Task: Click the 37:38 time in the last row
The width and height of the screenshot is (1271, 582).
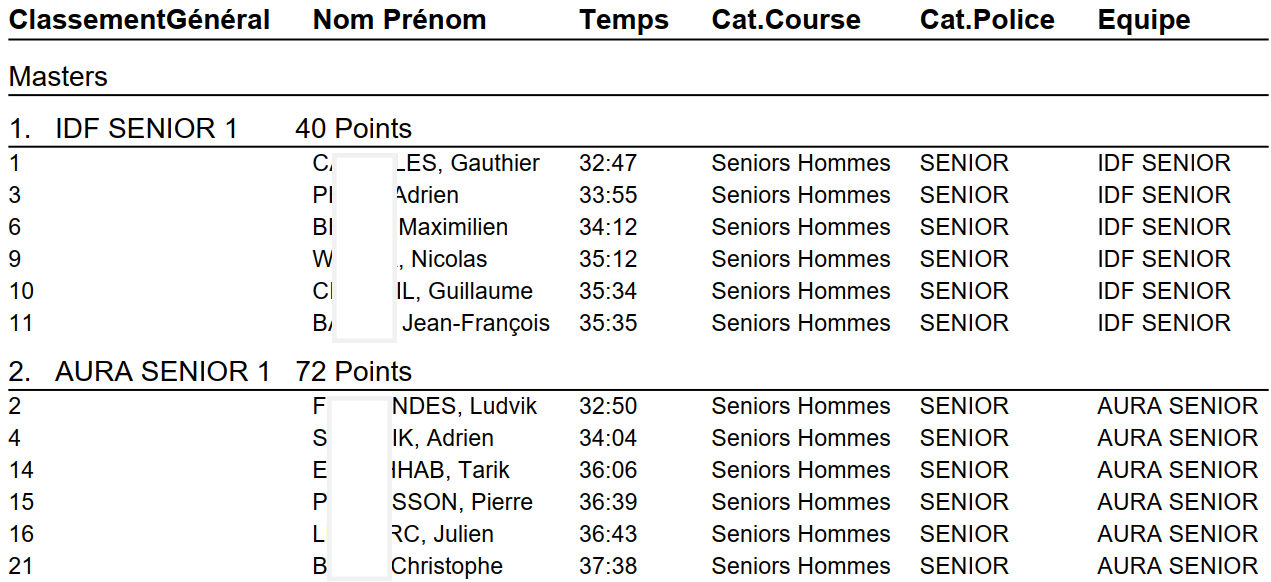Action: pyautogui.click(x=607, y=566)
